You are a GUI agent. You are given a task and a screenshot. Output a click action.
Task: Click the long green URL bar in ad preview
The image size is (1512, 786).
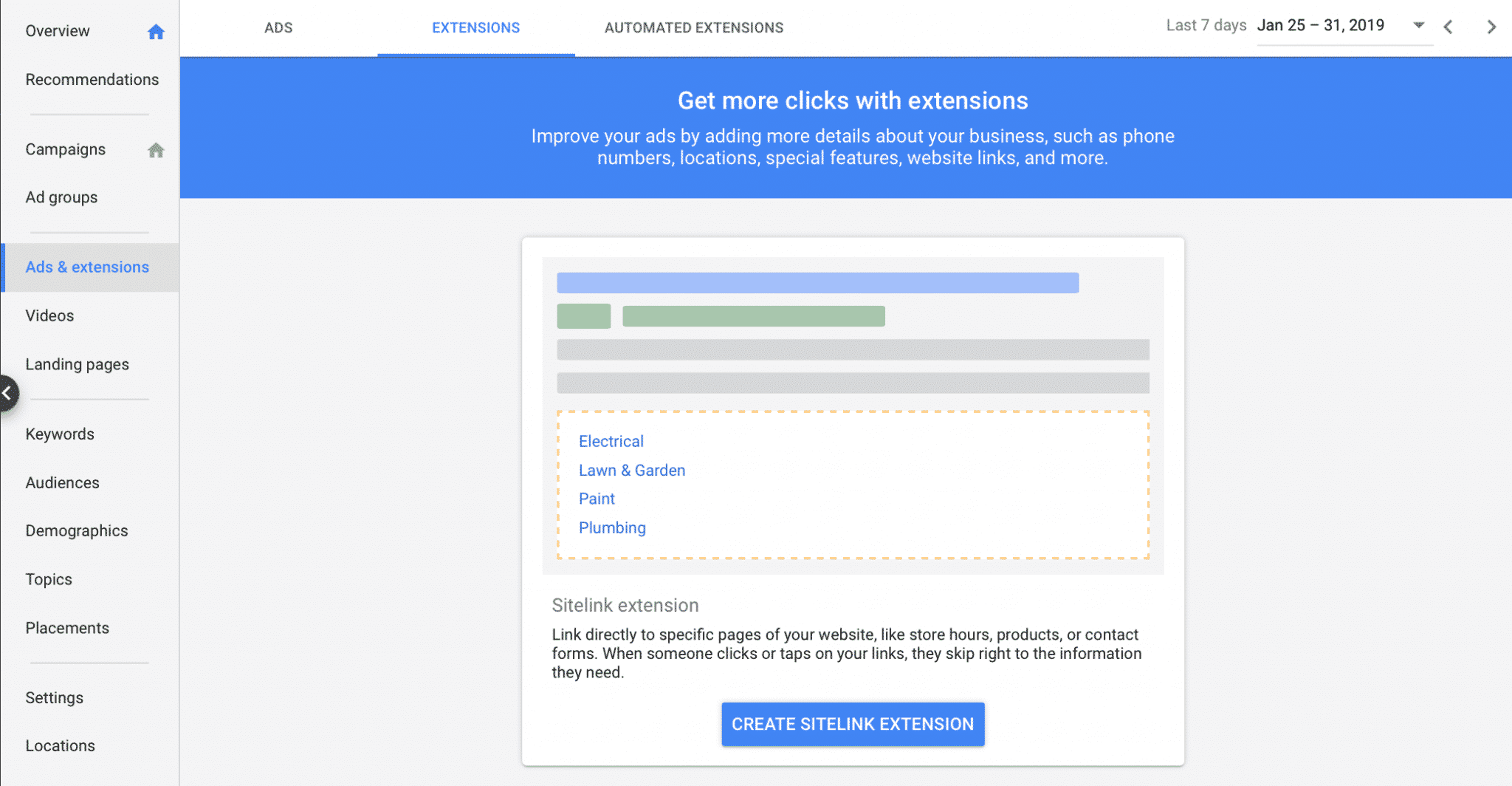point(754,316)
